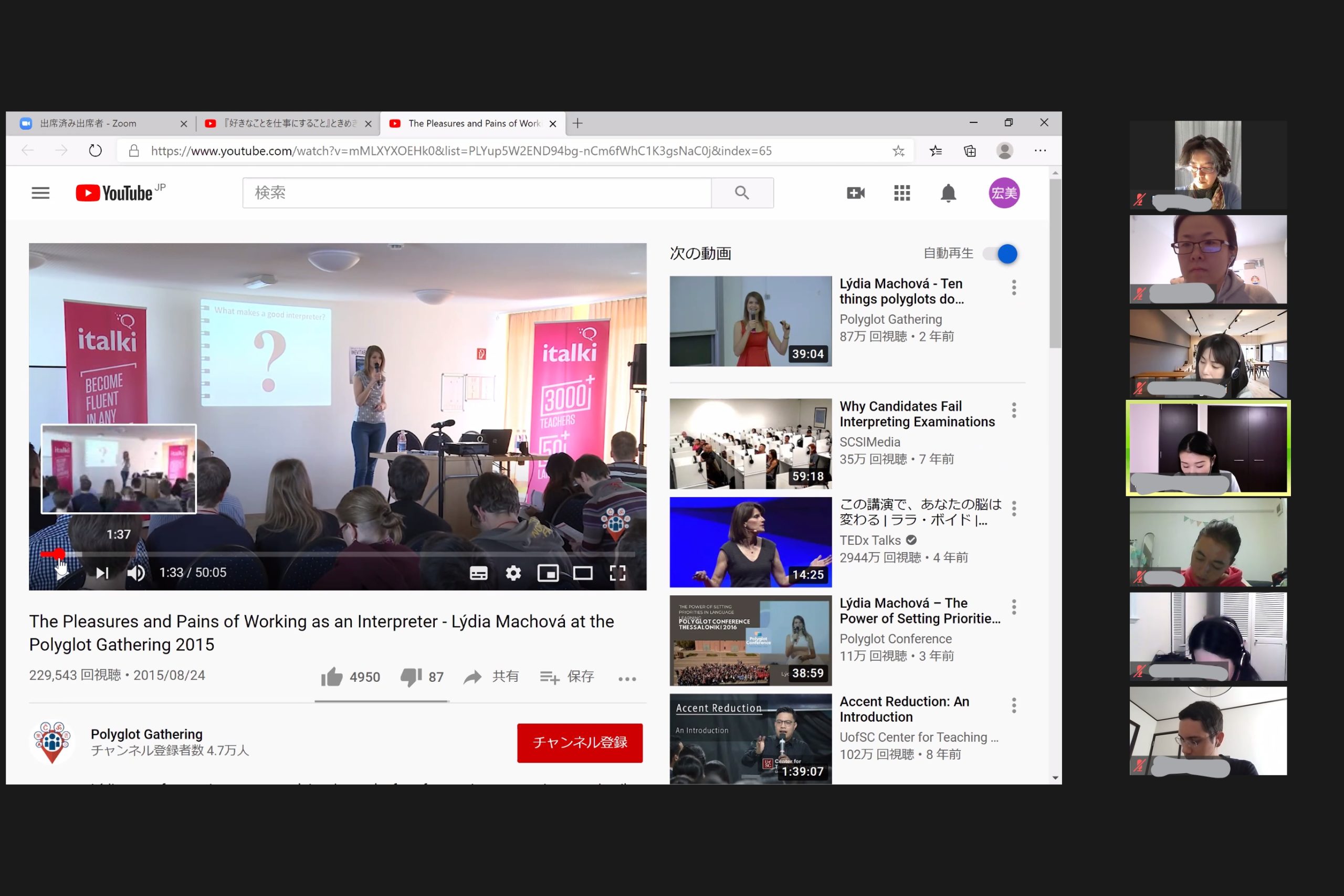This screenshot has height=896, width=1344.
Task: Open the purple account avatar menu
Action: pos(1004,193)
